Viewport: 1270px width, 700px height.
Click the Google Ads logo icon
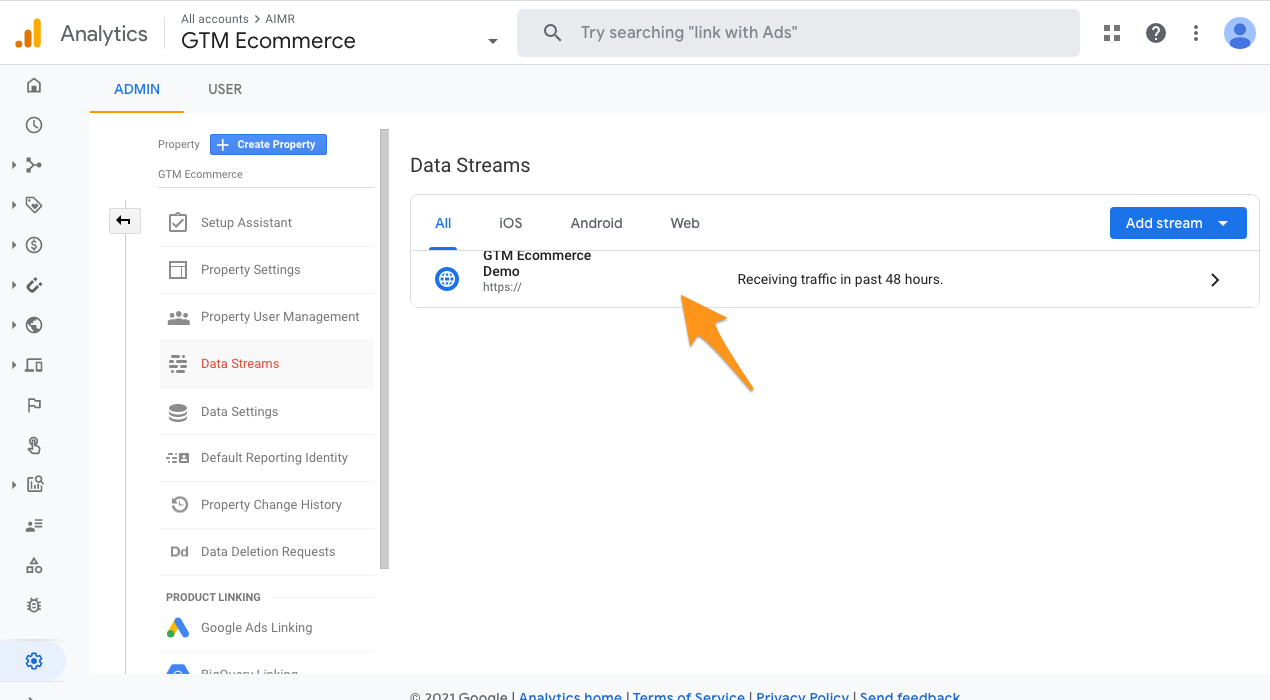[x=178, y=628]
